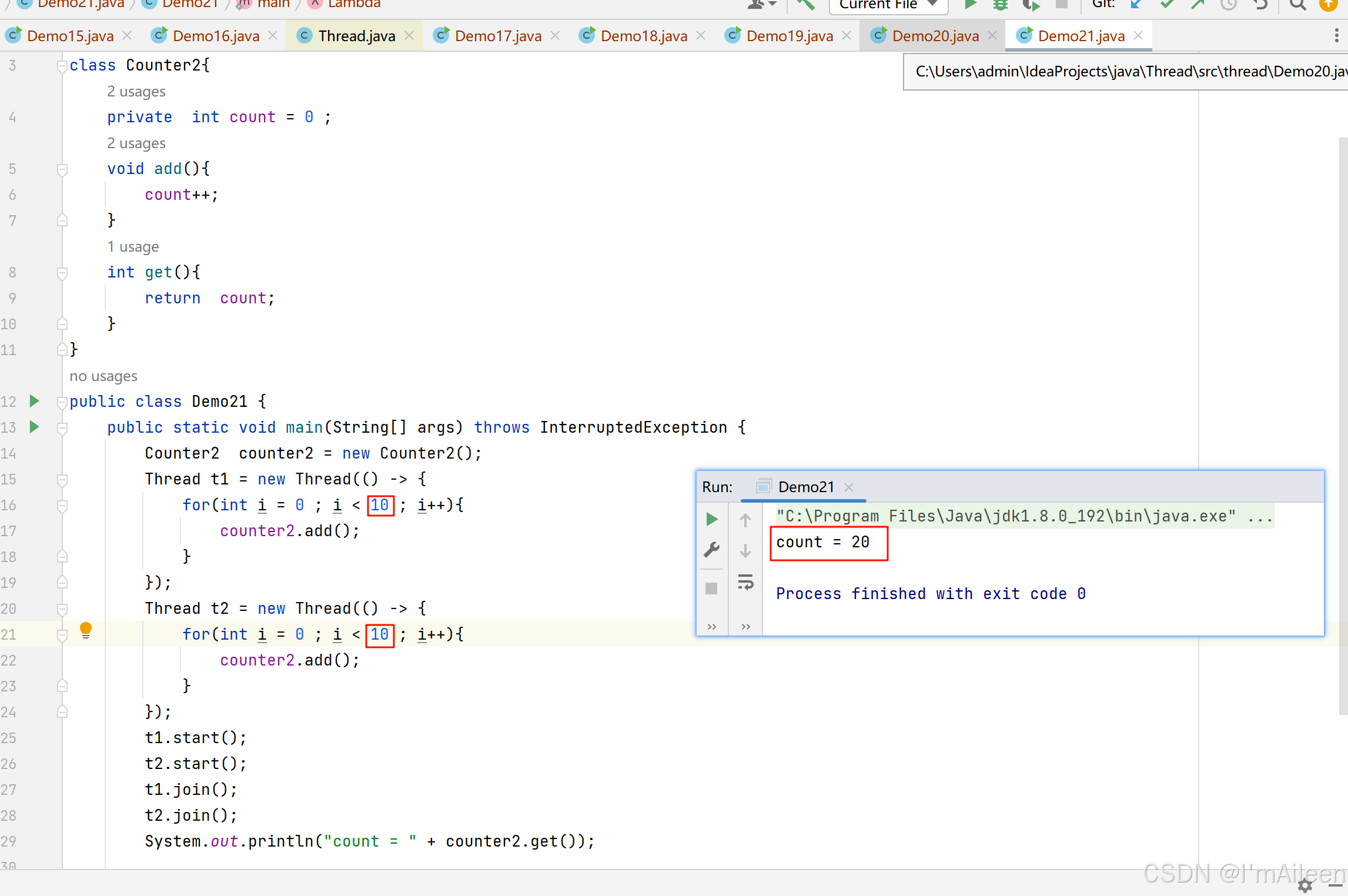Rerun Demo21 in the Run panel
This screenshot has width=1348, height=896.
(x=712, y=519)
